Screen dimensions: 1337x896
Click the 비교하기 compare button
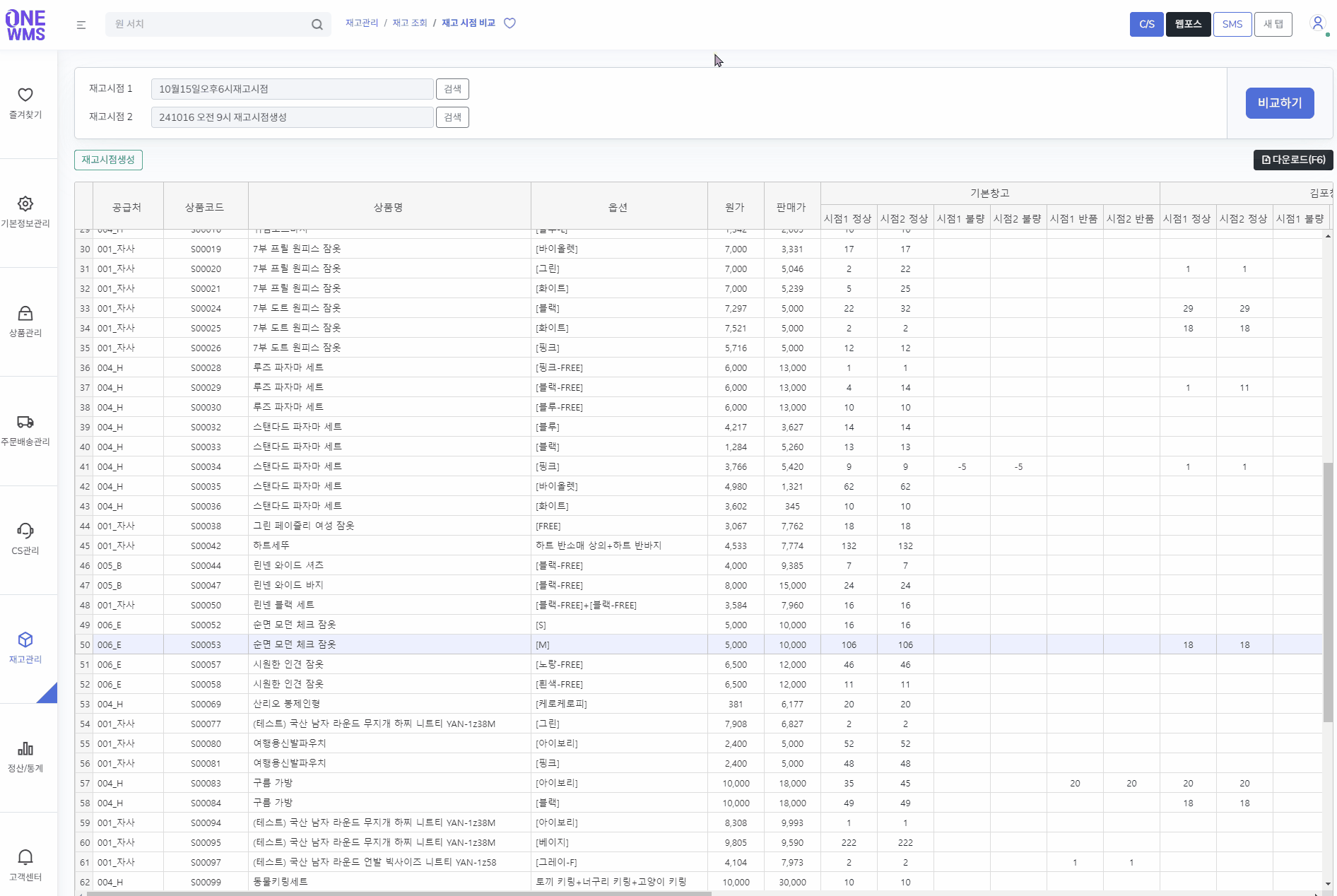click(x=1279, y=103)
